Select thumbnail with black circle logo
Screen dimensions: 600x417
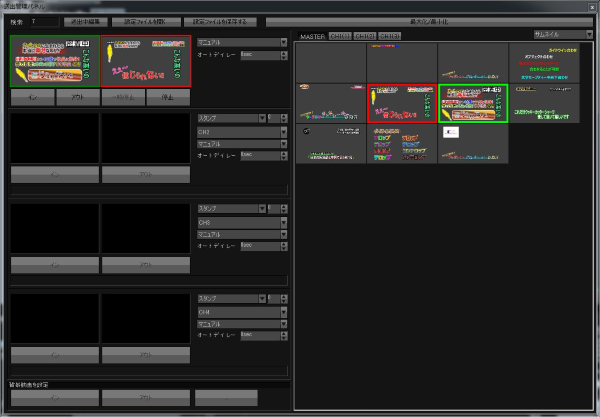[x=331, y=144]
